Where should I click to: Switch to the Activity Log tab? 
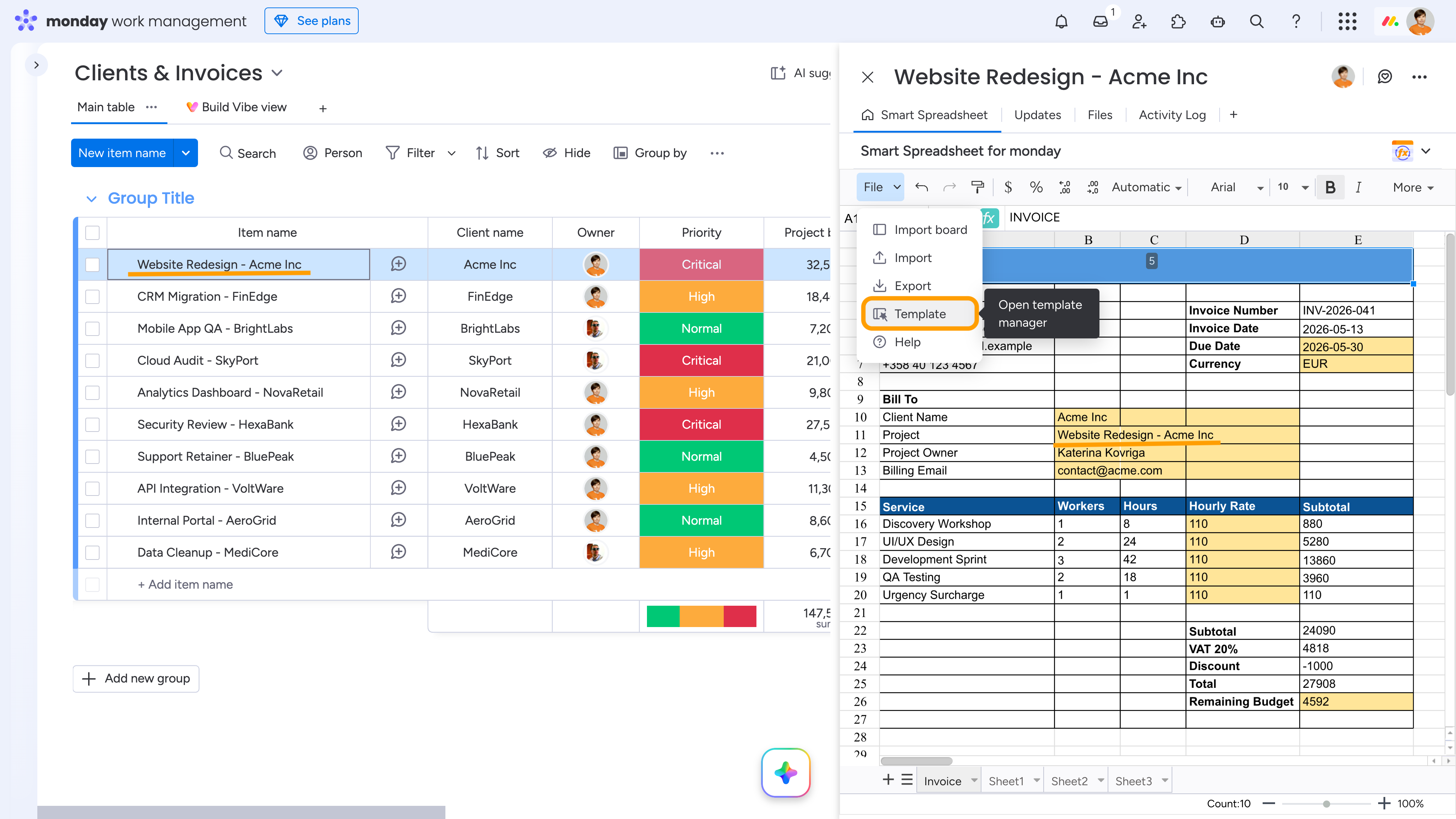coord(1172,115)
